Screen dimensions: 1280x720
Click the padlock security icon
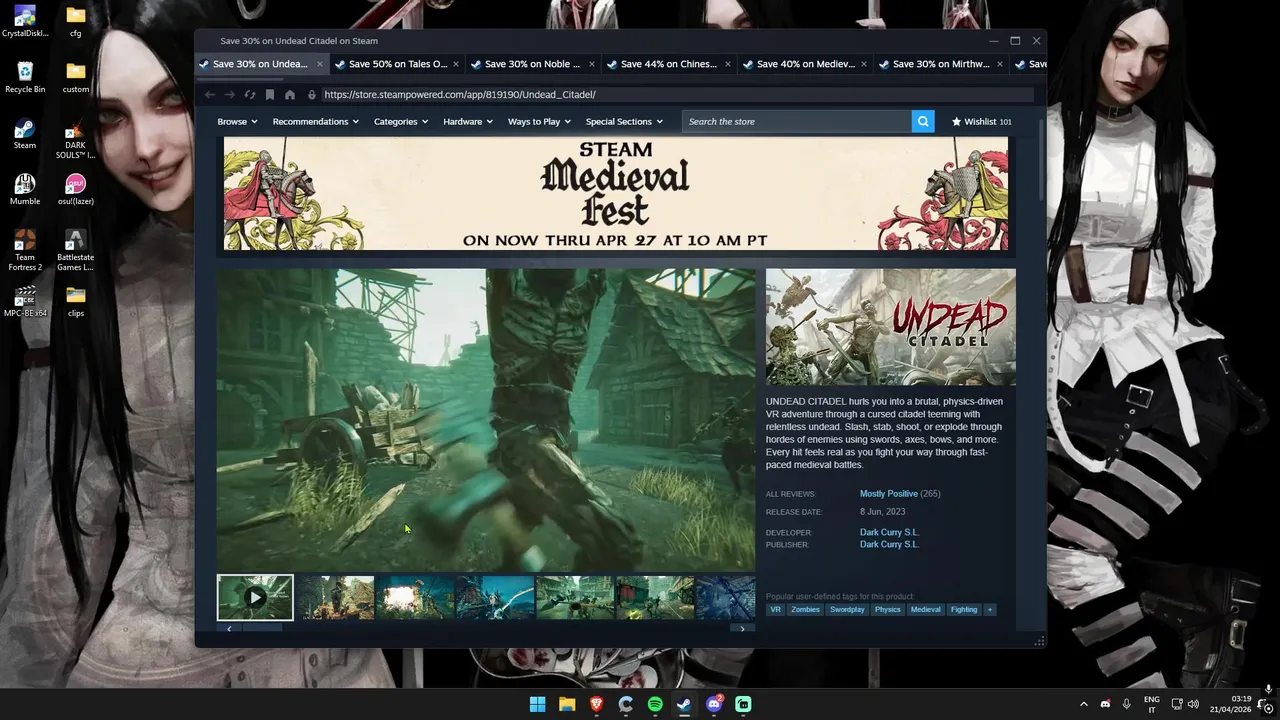312,94
